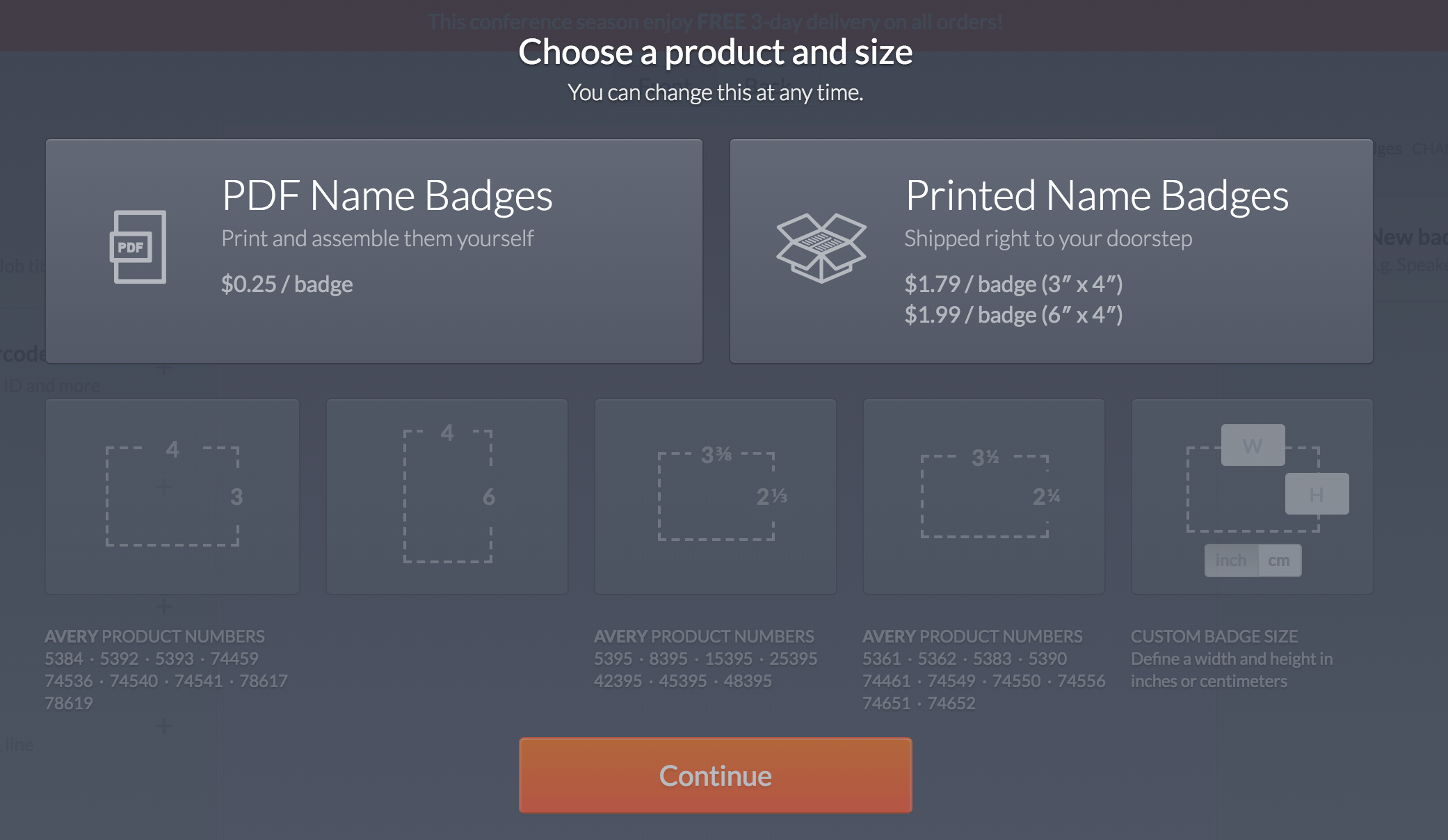Click the PDF document icon

(x=138, y=247)
